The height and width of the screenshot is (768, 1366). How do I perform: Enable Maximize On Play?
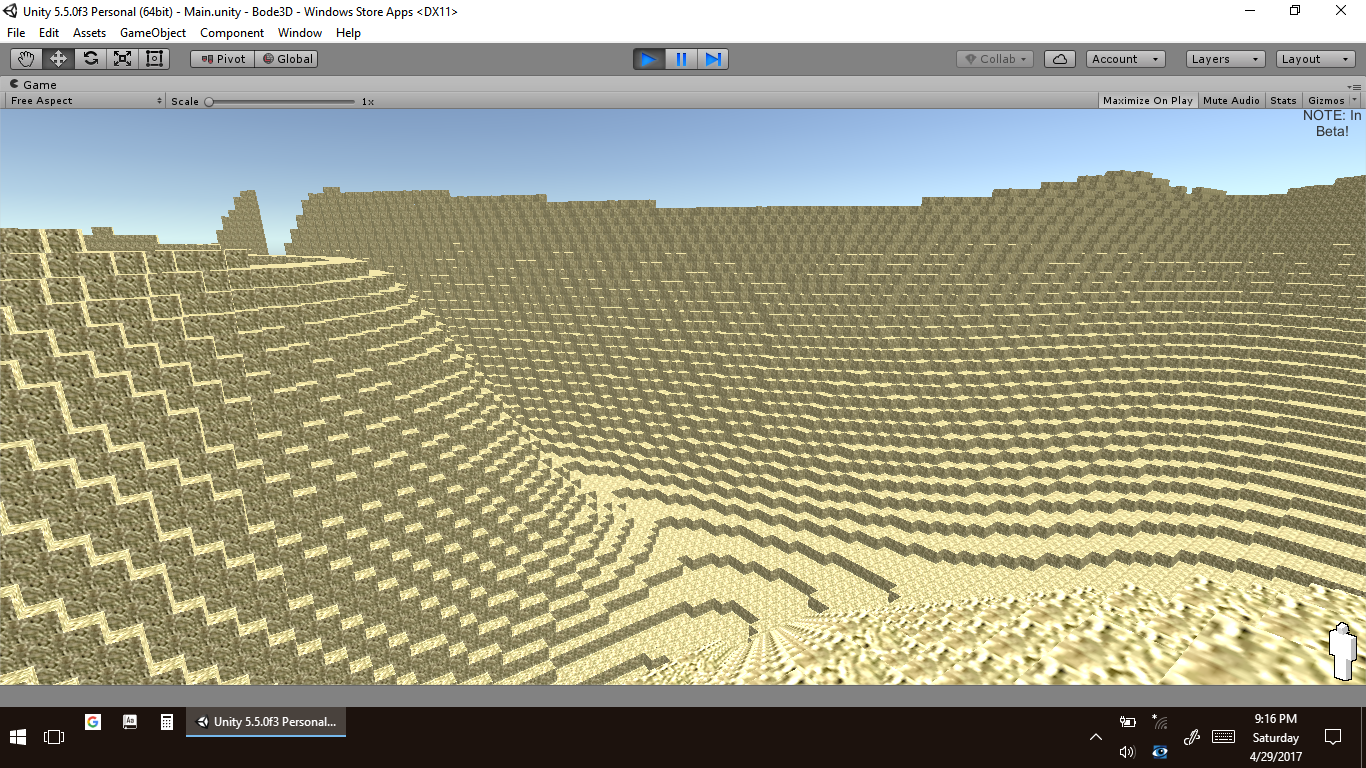(1147, 101)
